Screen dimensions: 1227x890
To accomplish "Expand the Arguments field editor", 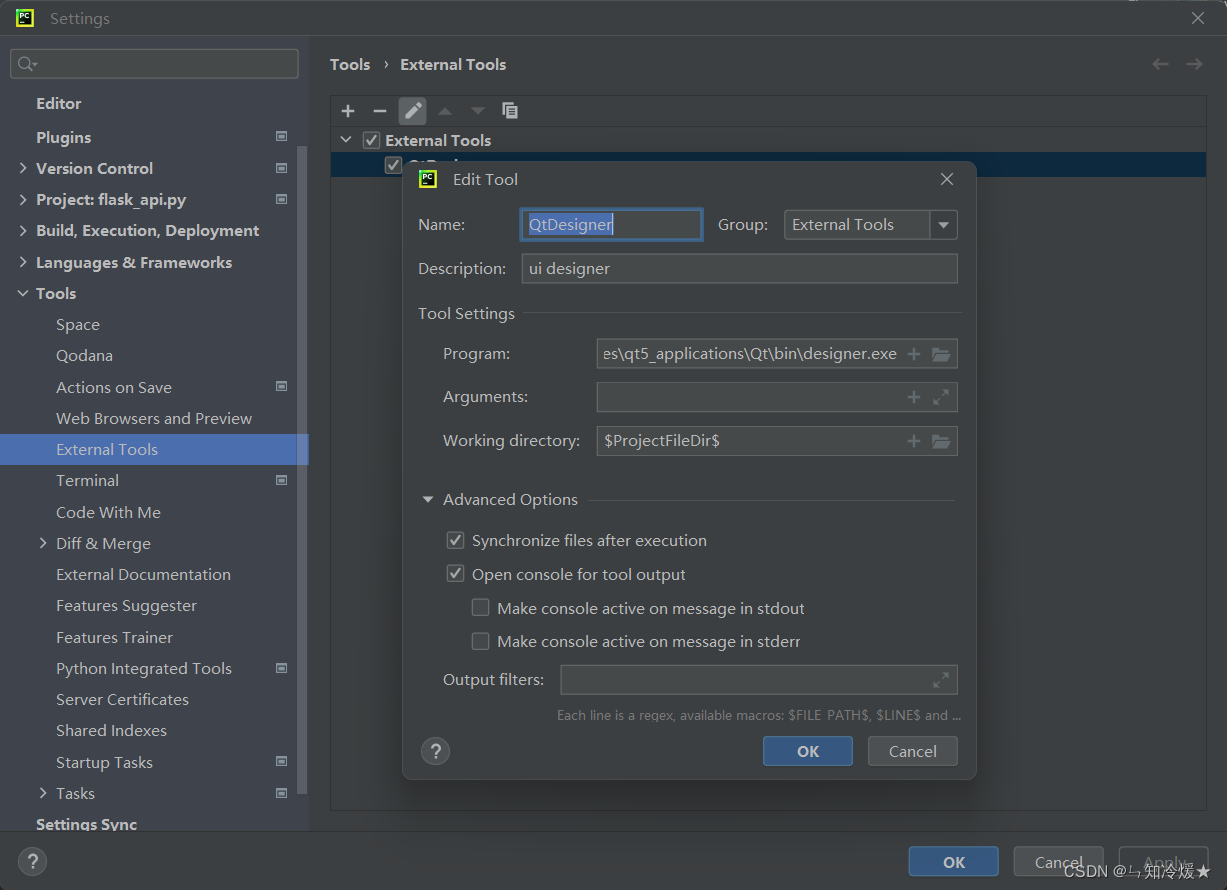I will coord(941,397).
